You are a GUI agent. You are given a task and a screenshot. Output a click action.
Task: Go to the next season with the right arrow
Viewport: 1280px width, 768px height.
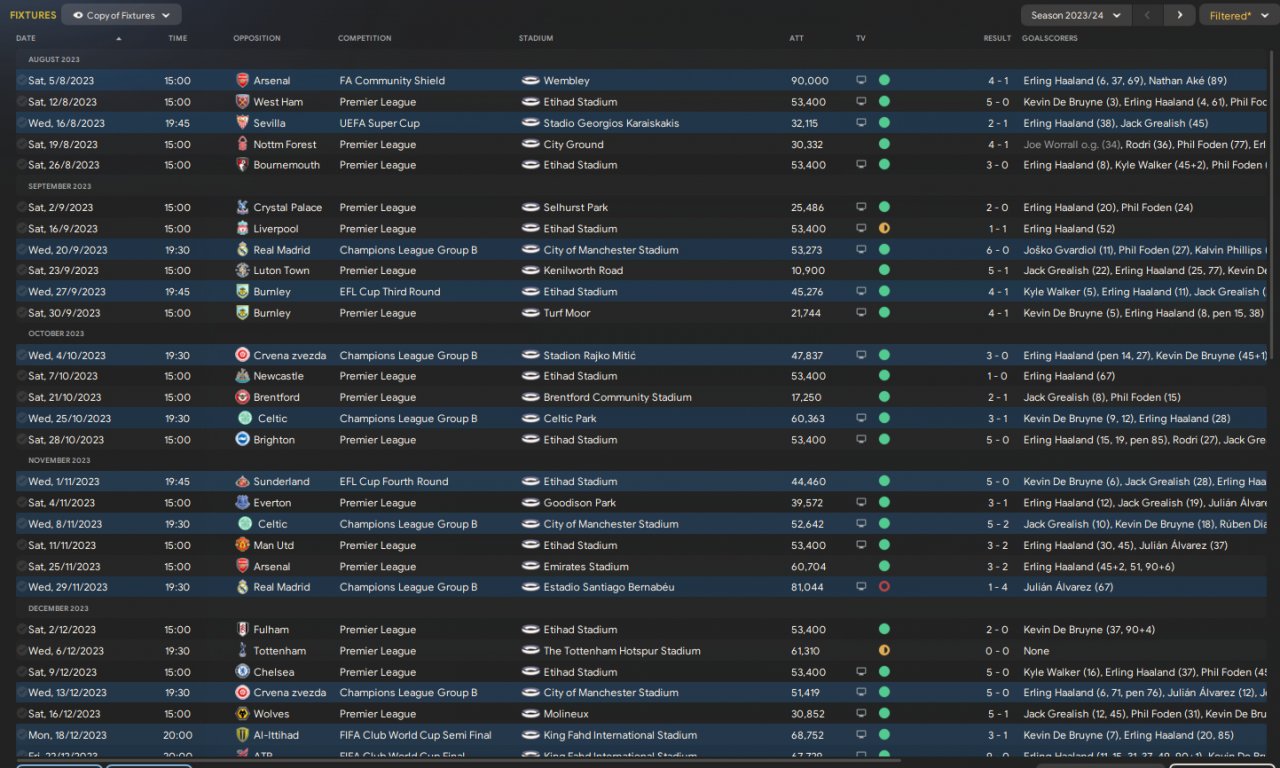click(1180, 15)
